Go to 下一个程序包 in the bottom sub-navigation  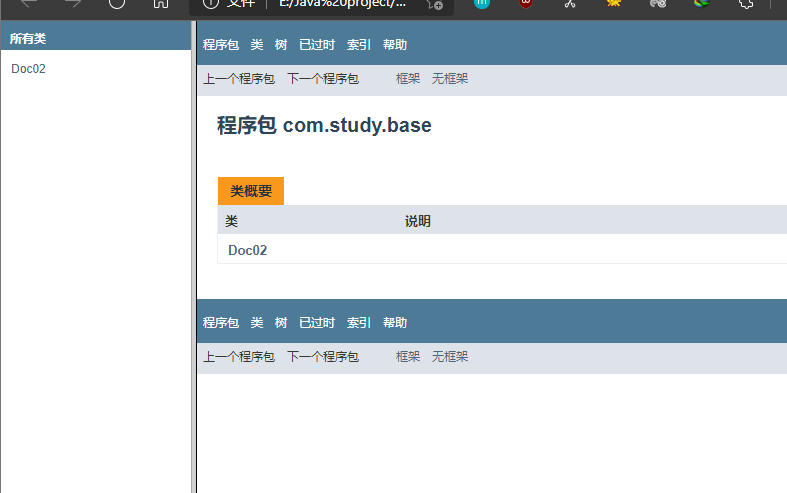click(x=323, y=356)
